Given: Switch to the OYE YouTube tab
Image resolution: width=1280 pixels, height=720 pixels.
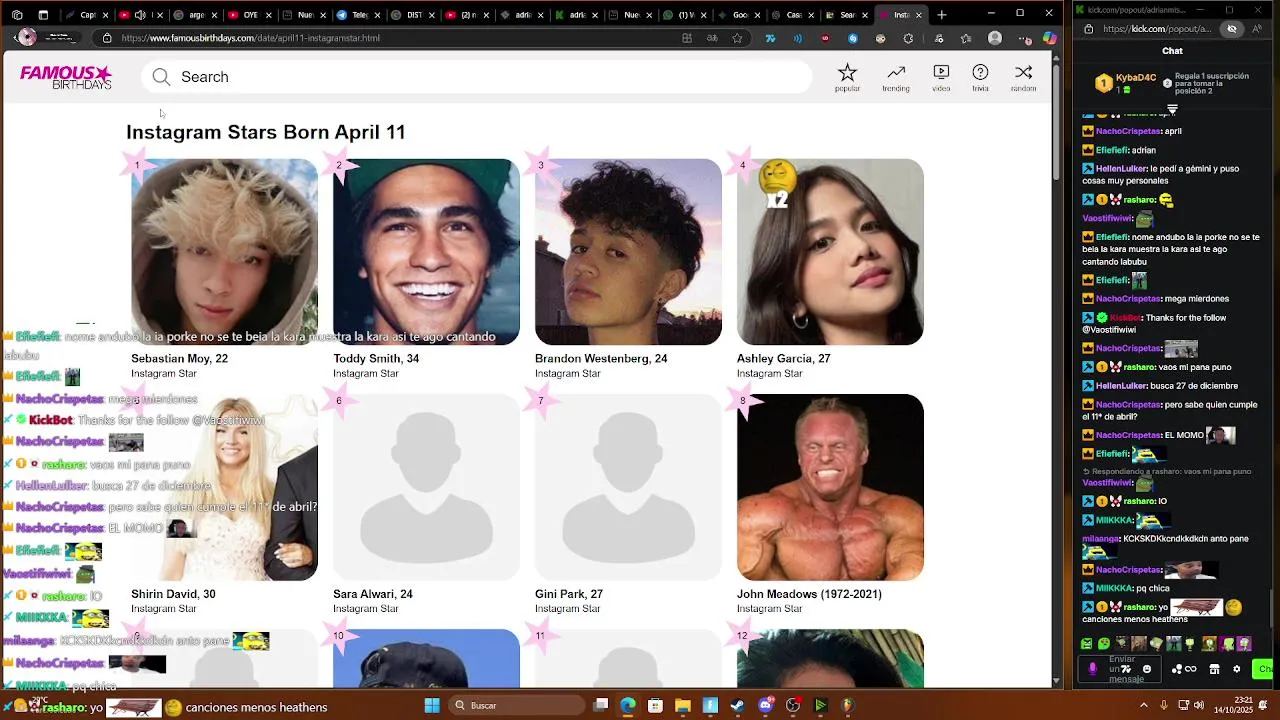Looking at the screenshot, I should [x=250, y=15].
